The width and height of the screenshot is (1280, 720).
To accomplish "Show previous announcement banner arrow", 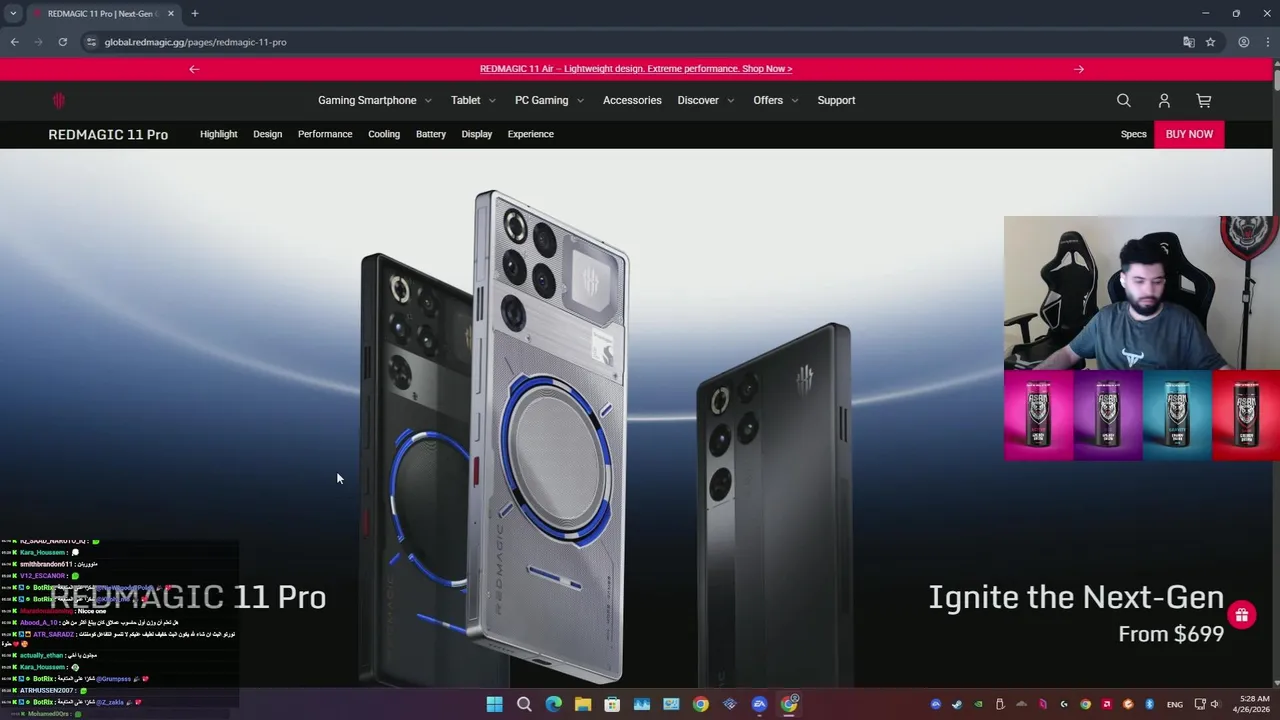I will pos(194,69).
